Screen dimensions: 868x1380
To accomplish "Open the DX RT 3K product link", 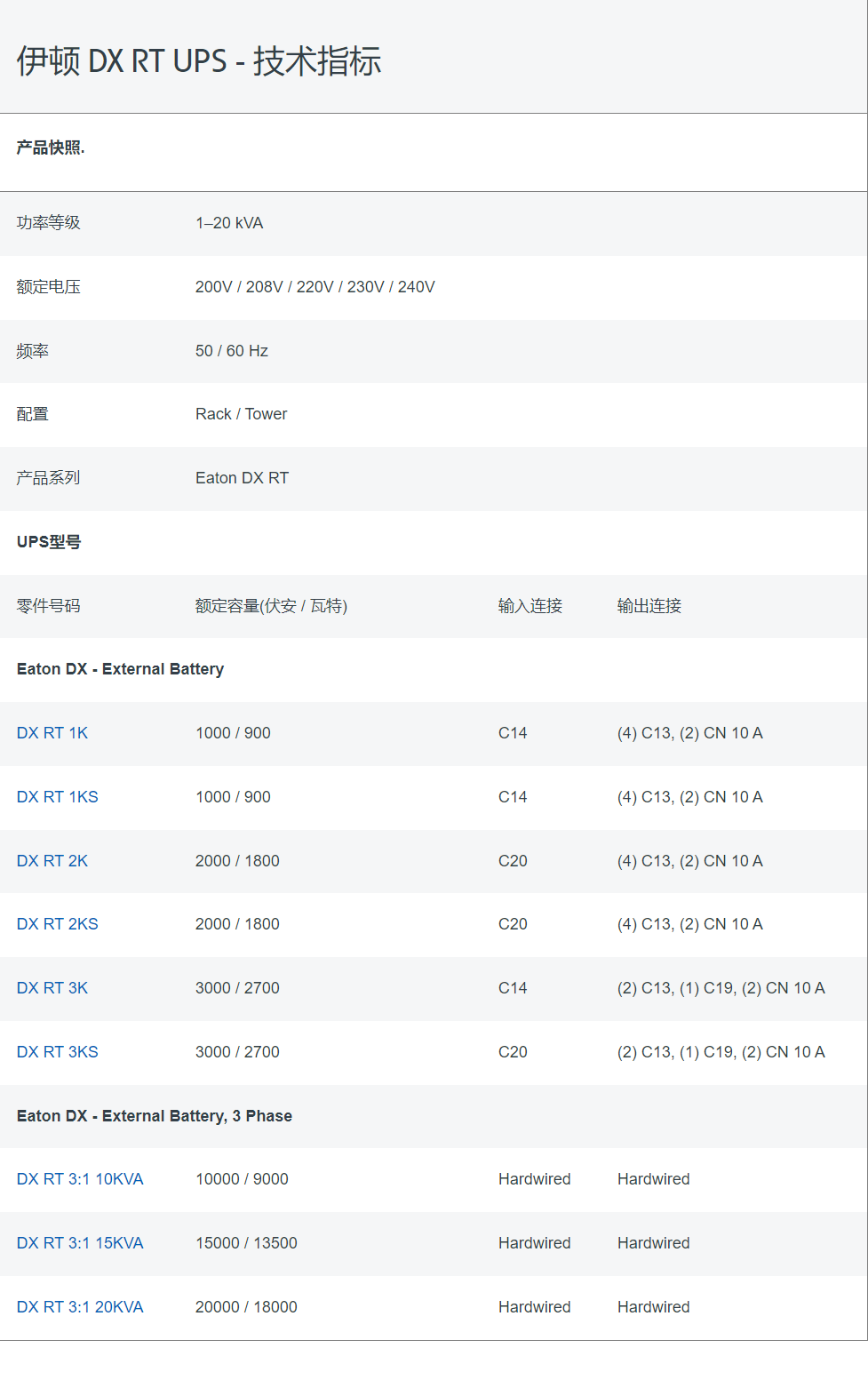I will click(52, 988).
